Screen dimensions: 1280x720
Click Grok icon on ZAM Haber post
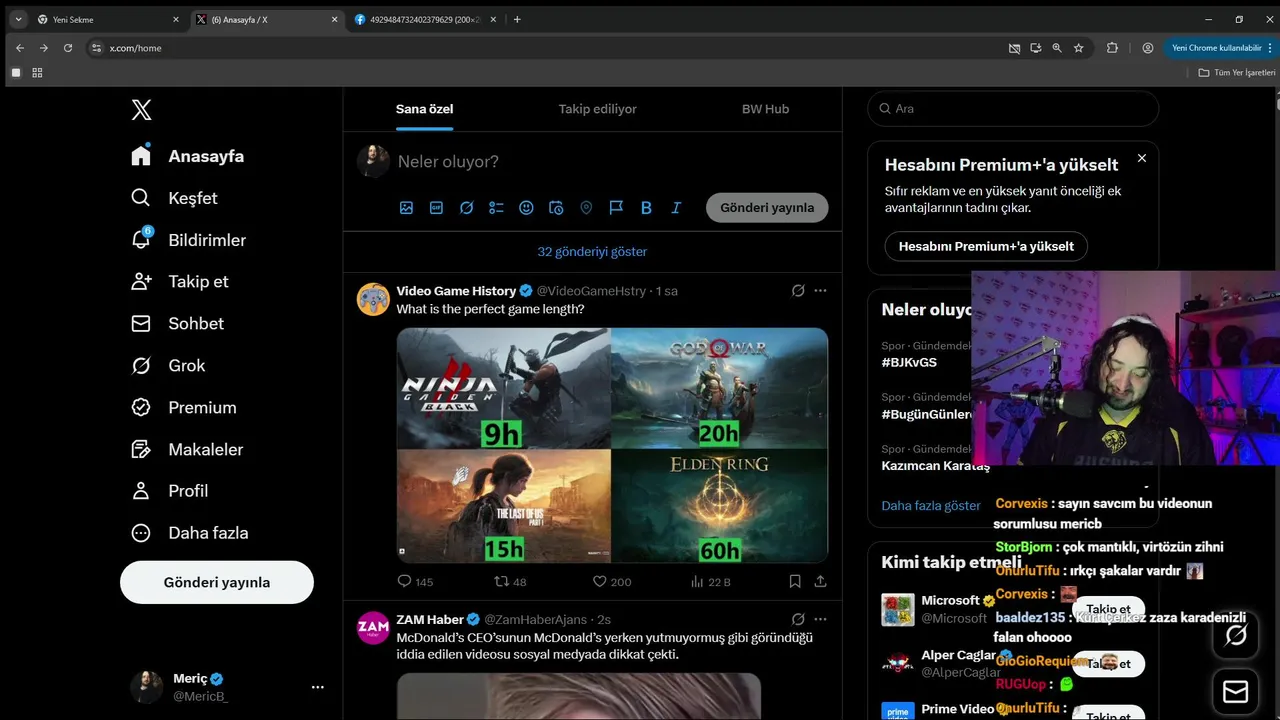tap(798, 619)
